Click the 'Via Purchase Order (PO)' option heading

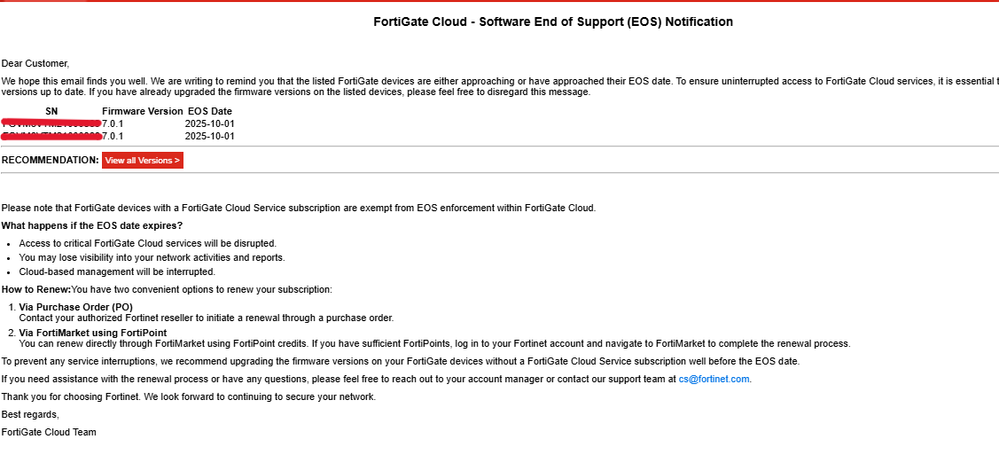point(76,306)
